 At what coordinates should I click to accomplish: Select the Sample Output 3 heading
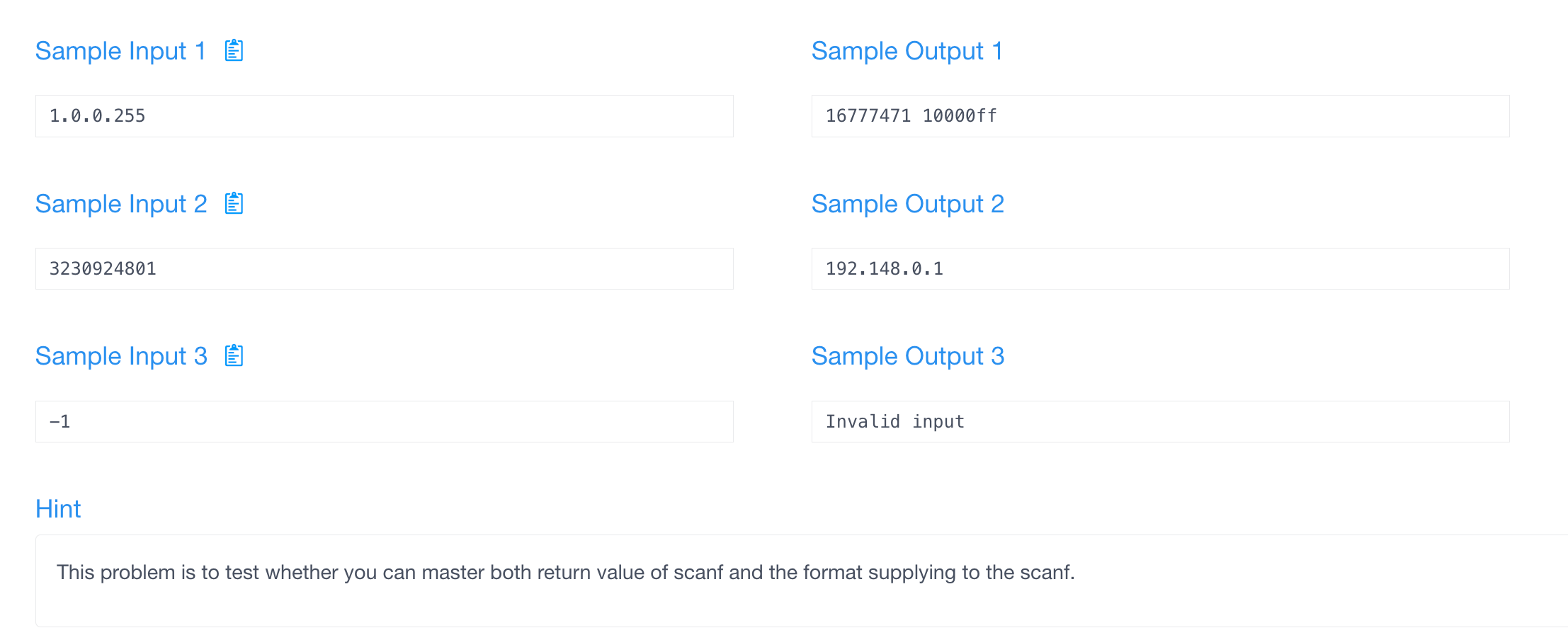point(909,355)
